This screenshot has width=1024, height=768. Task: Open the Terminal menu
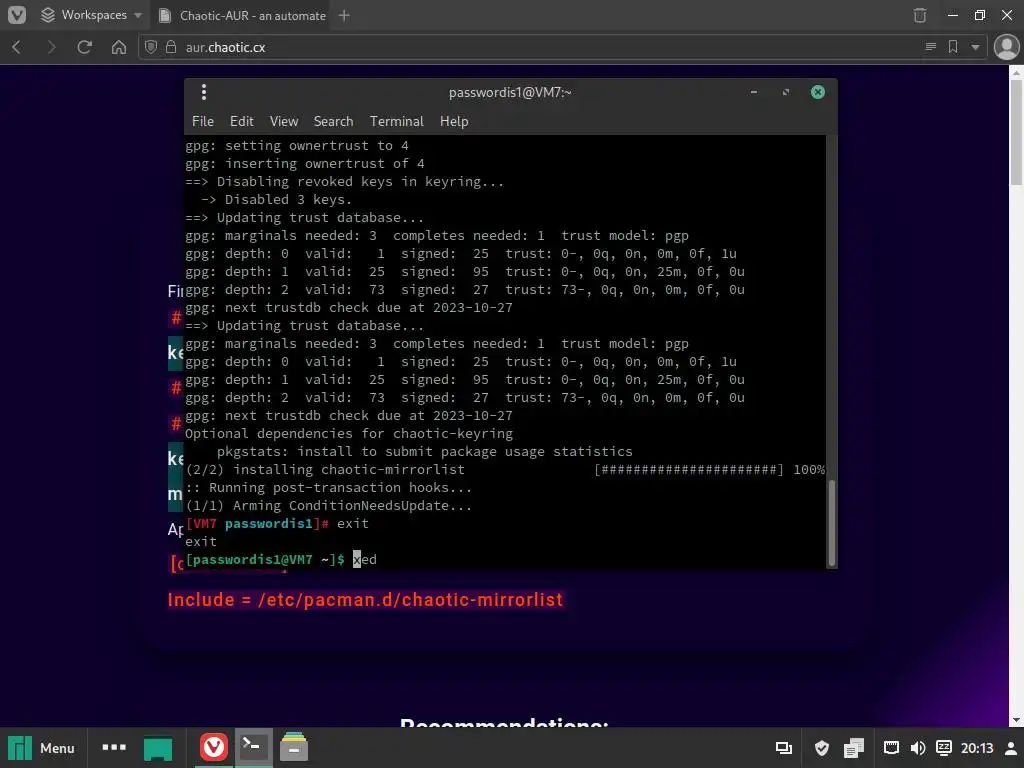point(396,121)
